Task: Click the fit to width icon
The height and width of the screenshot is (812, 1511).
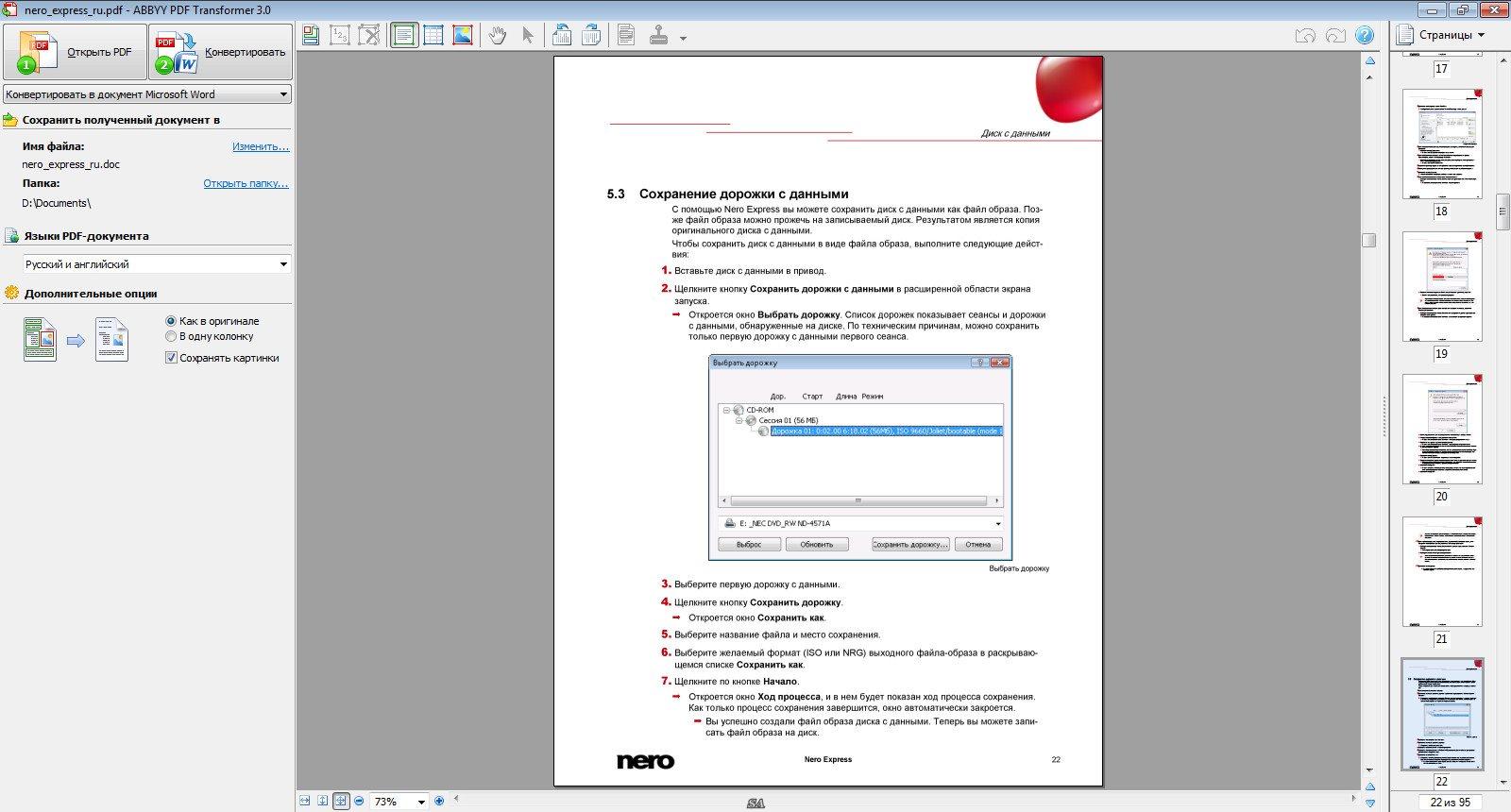Action: (x=304, y=801)
